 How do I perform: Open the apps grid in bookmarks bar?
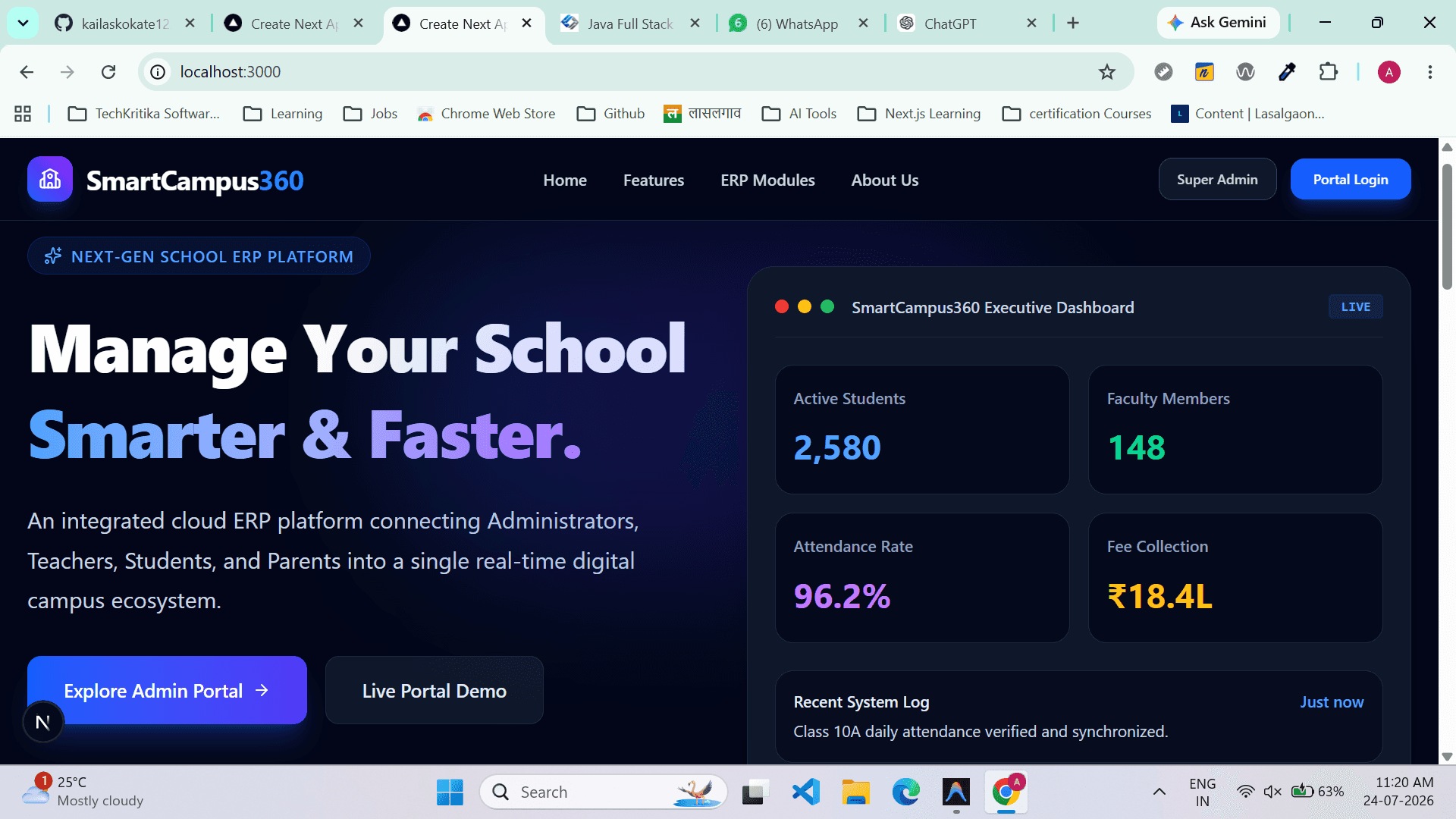click(23, 114)
